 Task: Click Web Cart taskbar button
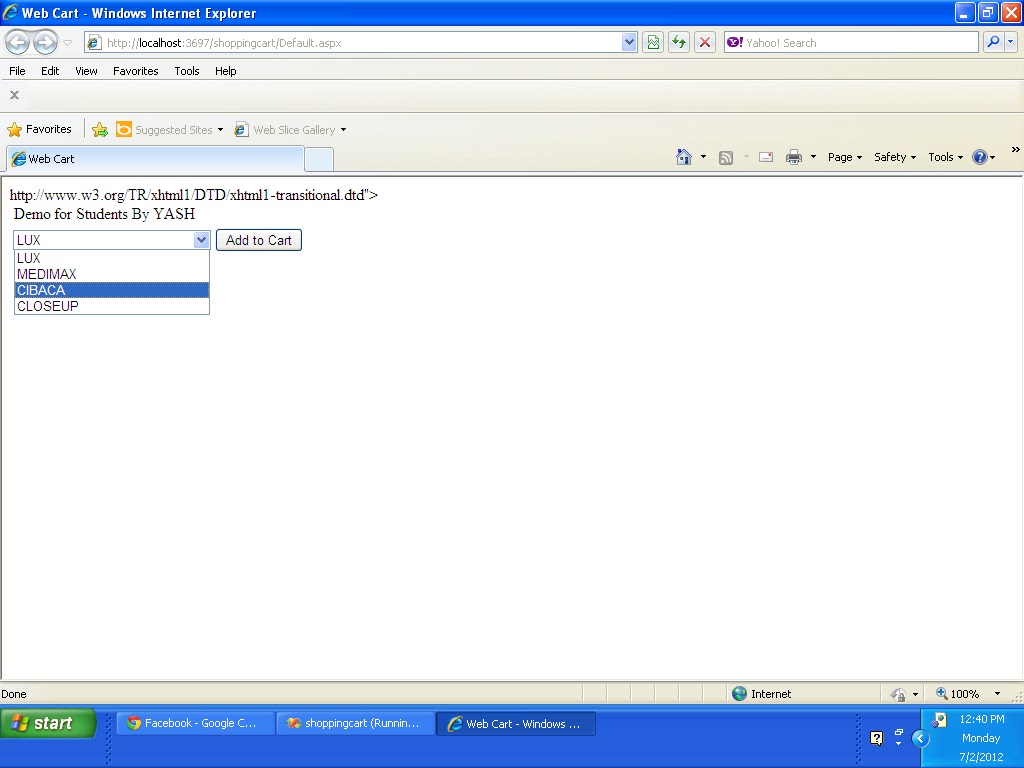(x=516, y=724)
